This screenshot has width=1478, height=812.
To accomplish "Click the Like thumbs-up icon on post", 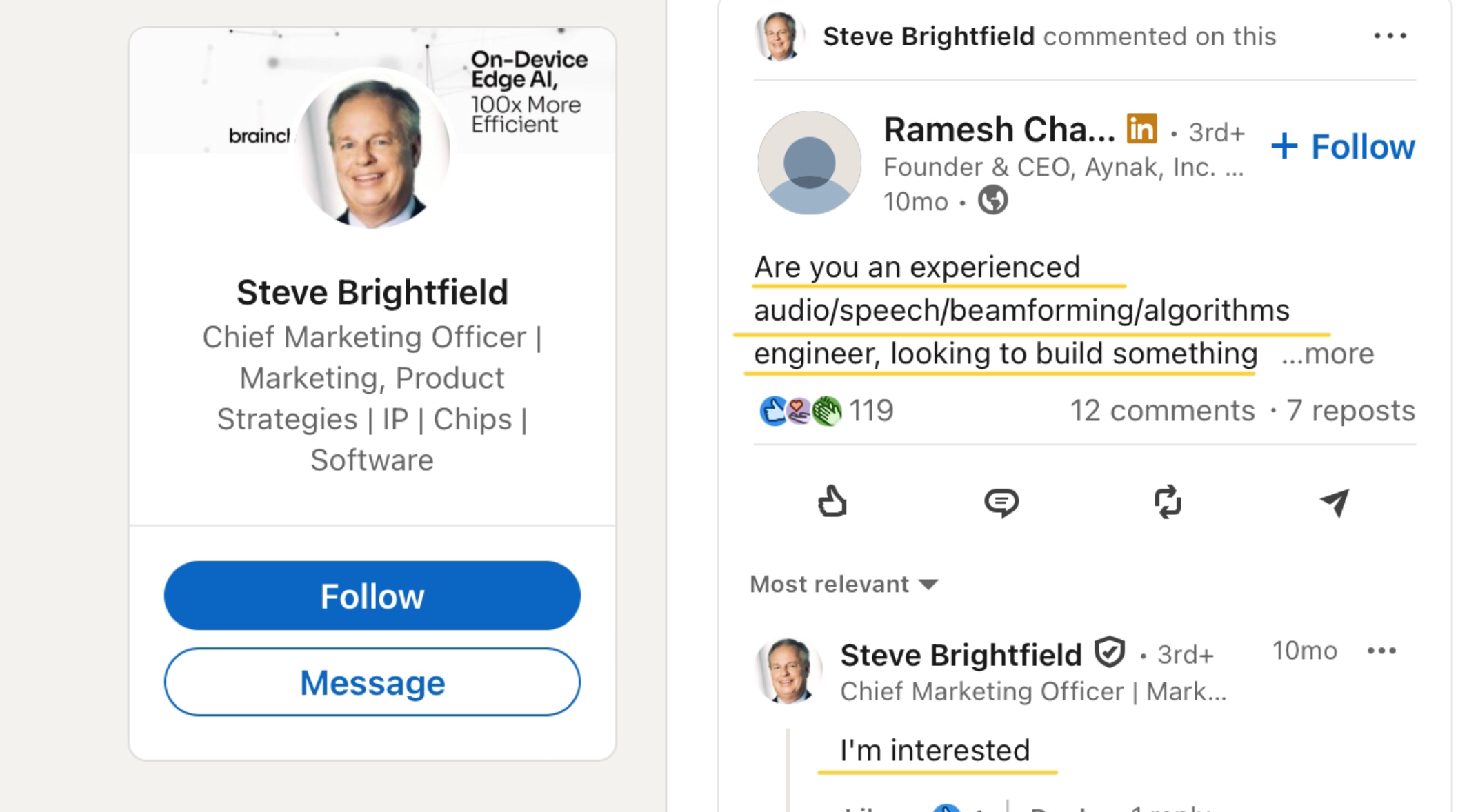I will click(832, 502).
